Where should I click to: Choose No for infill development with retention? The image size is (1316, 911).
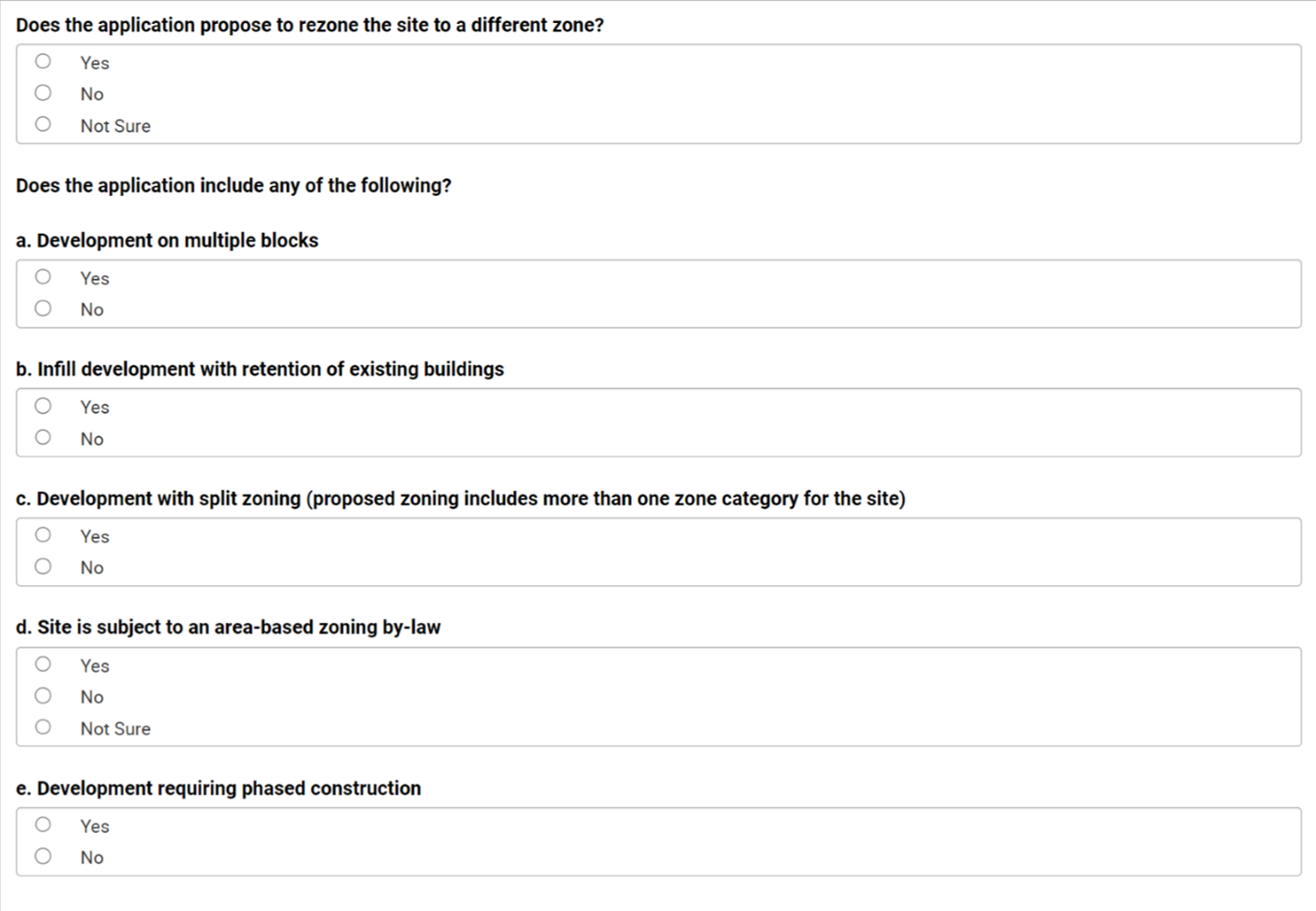43,437
